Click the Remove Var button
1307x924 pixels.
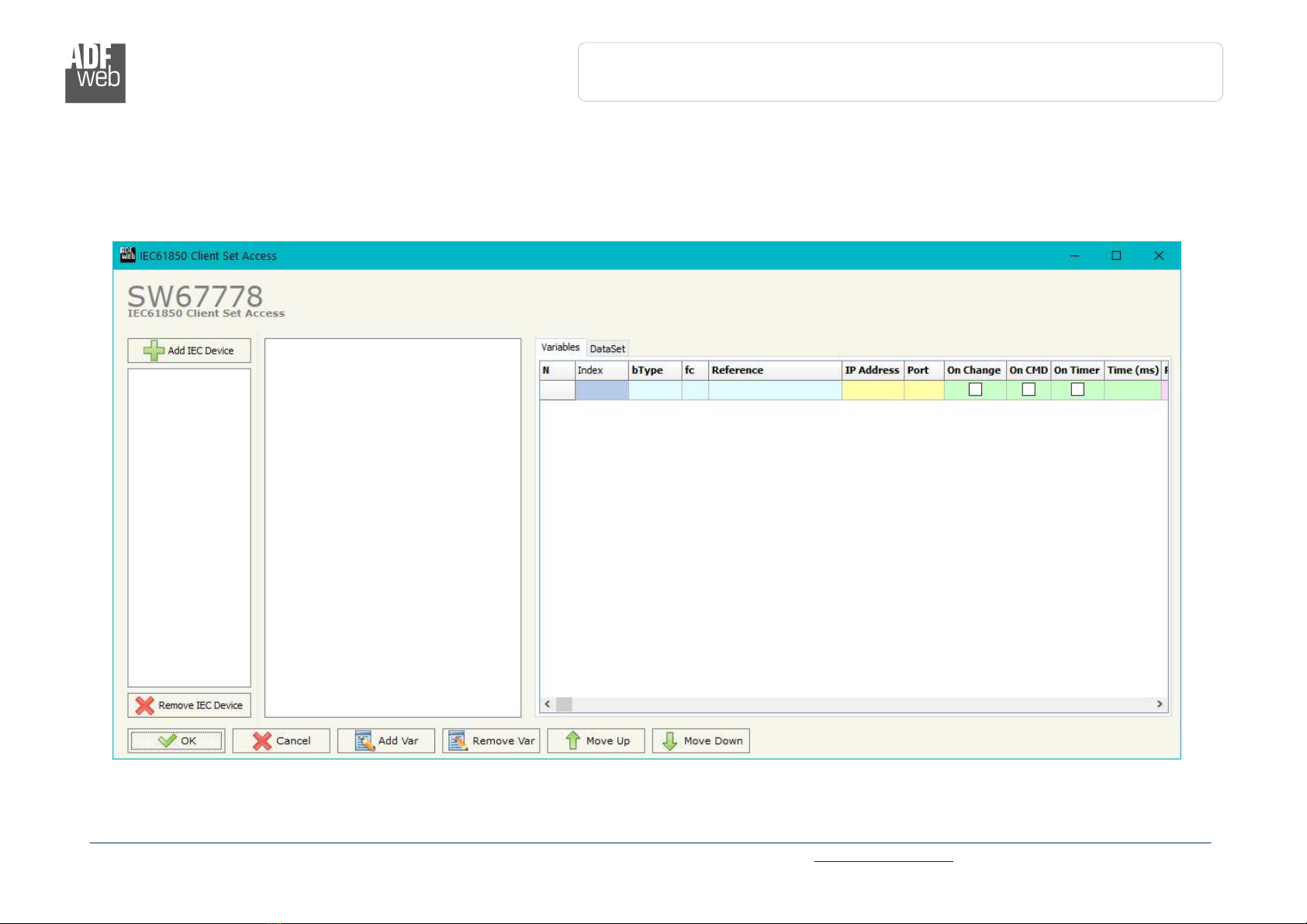tap(491, 741)
